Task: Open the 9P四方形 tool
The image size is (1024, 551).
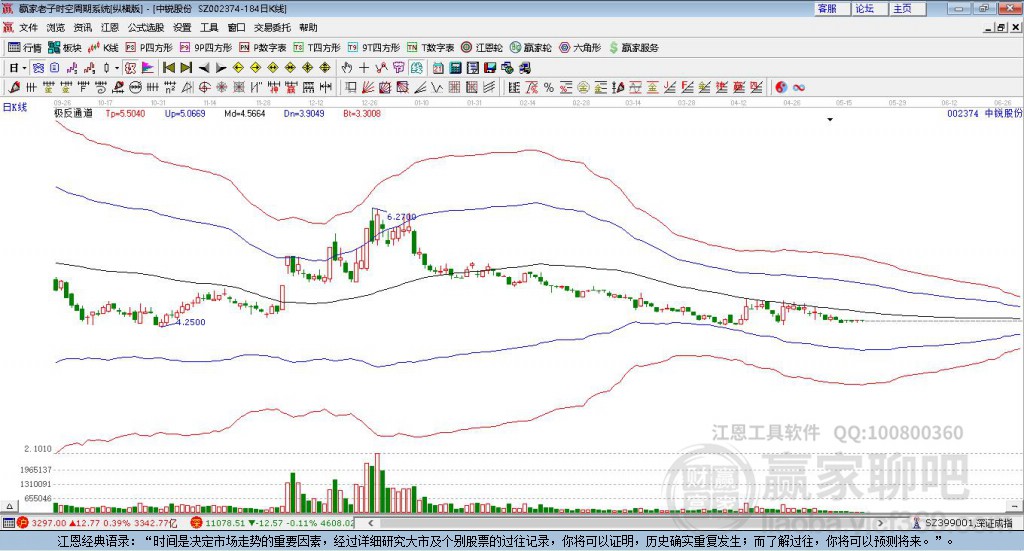Action: point(206,48)
